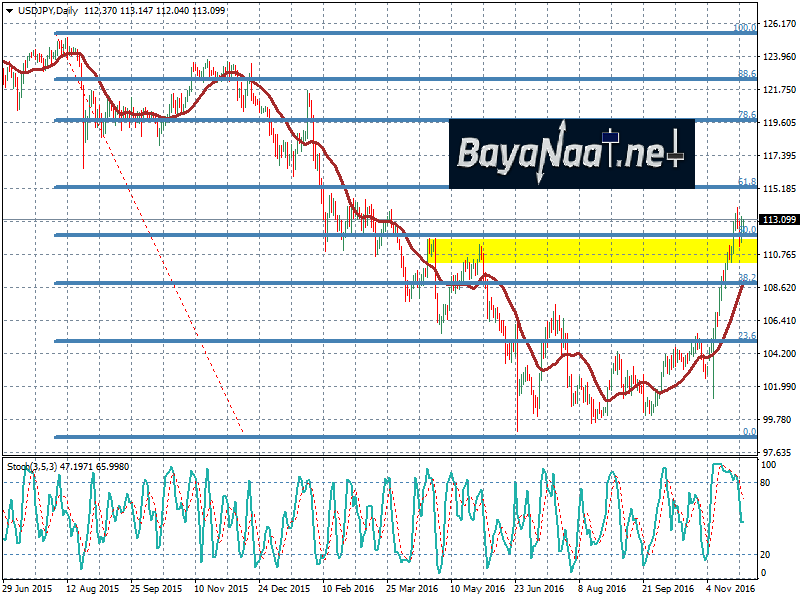Screen dimensions: 800x600
Task: Click the current price tag 113.099
Action: 780,220
